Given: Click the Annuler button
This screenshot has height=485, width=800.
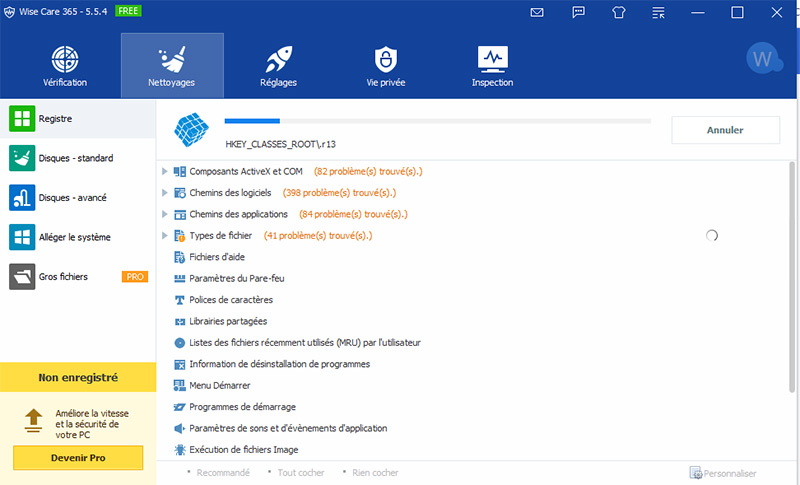Looking at the screenshot, I should click(x=725, y=130).
